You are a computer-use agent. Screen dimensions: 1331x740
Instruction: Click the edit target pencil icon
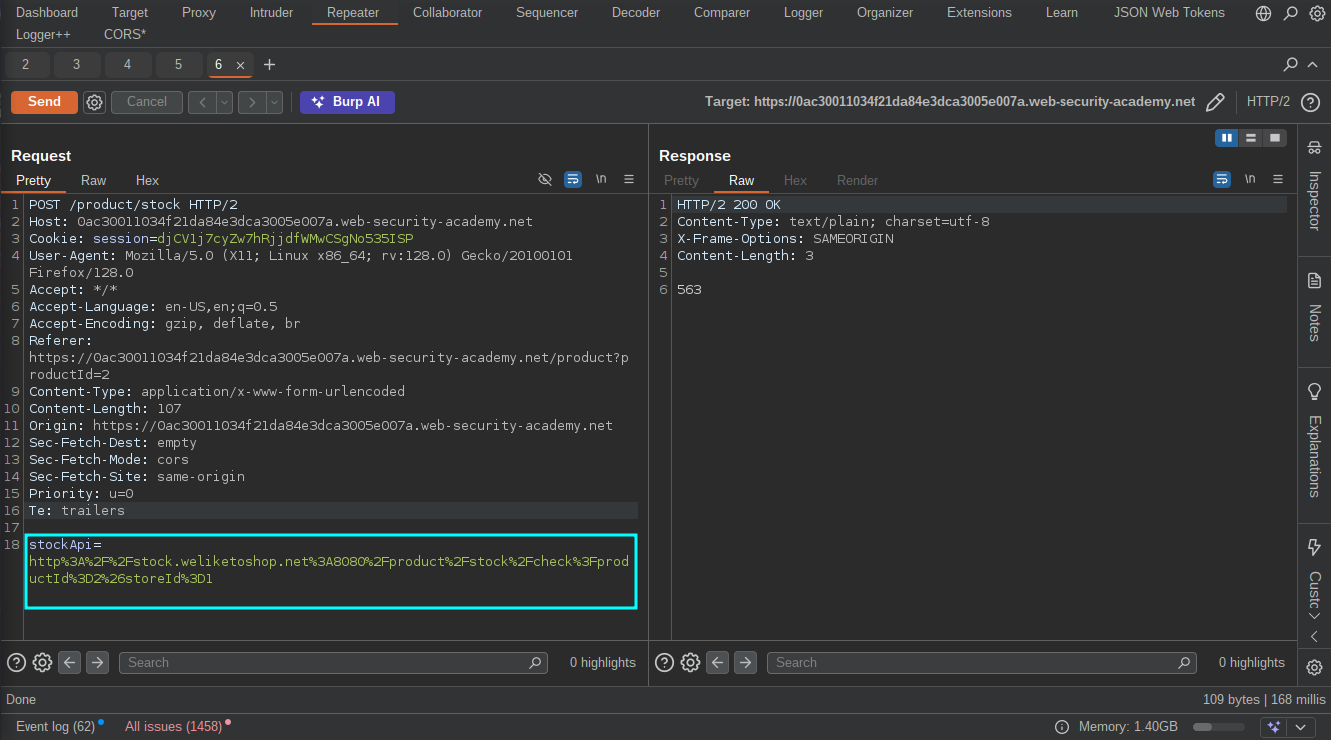[x=1215, y=102]
